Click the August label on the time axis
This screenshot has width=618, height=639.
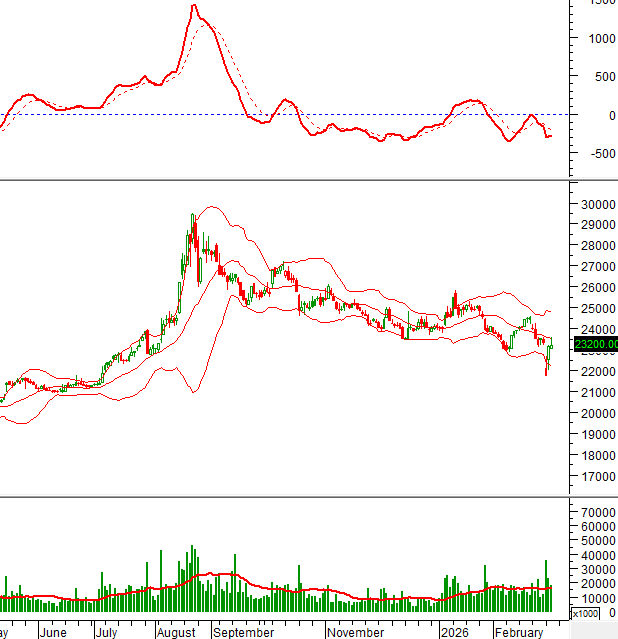tap(177, 632)
